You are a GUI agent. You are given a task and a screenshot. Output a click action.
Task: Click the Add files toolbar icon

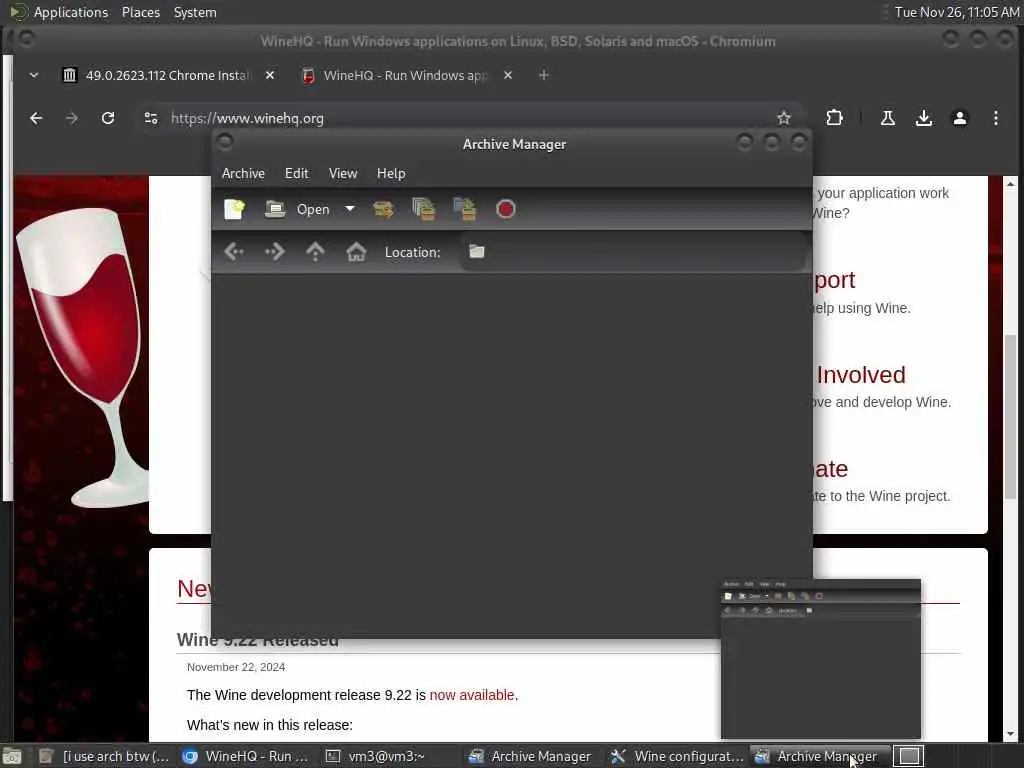[x=424, y=209]
